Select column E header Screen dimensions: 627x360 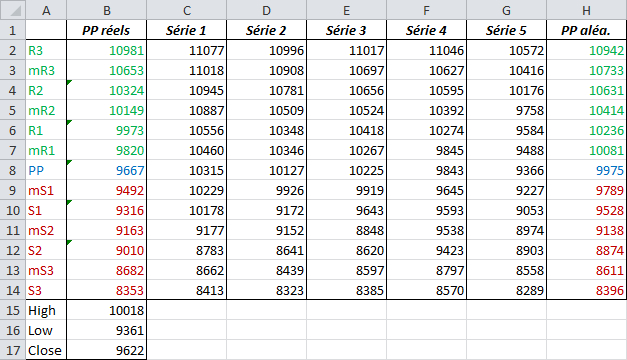346,10
